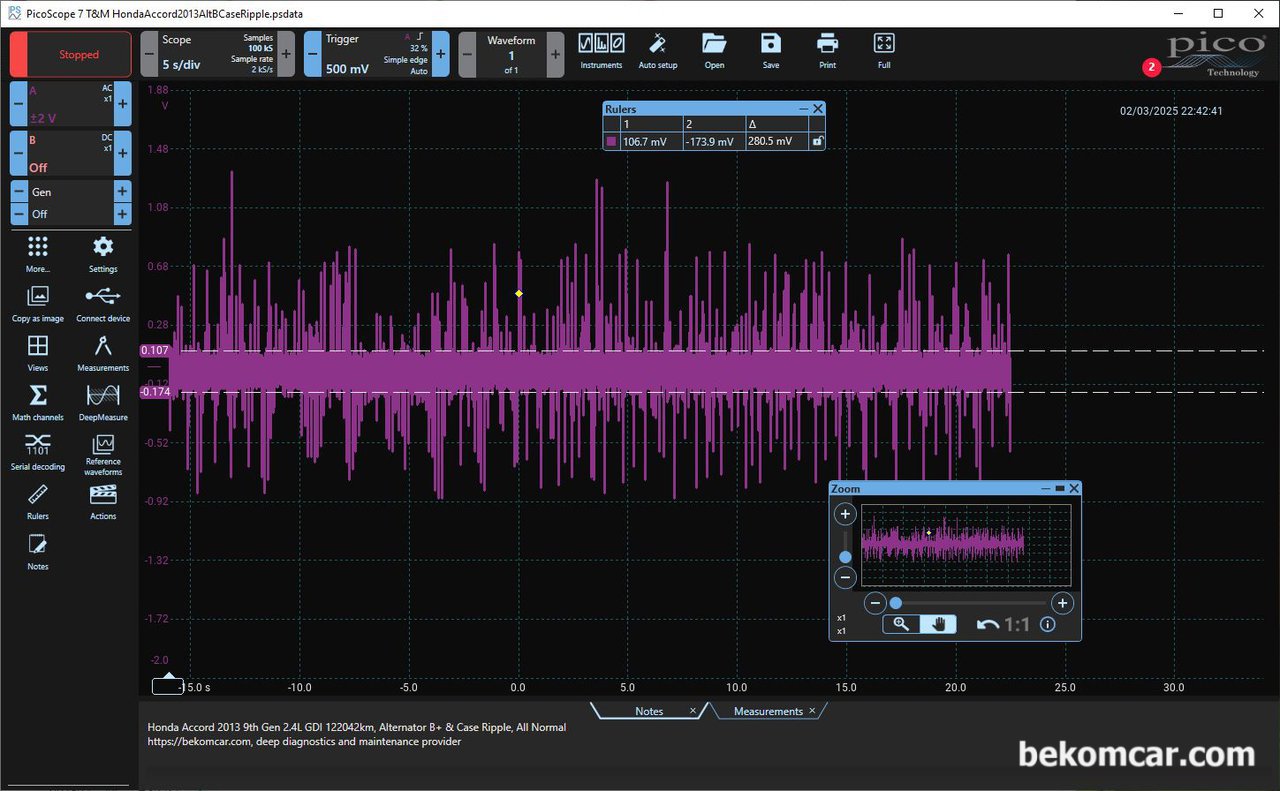Open the Views layout tool
The image size is (1280, 791).
point(38,353)
